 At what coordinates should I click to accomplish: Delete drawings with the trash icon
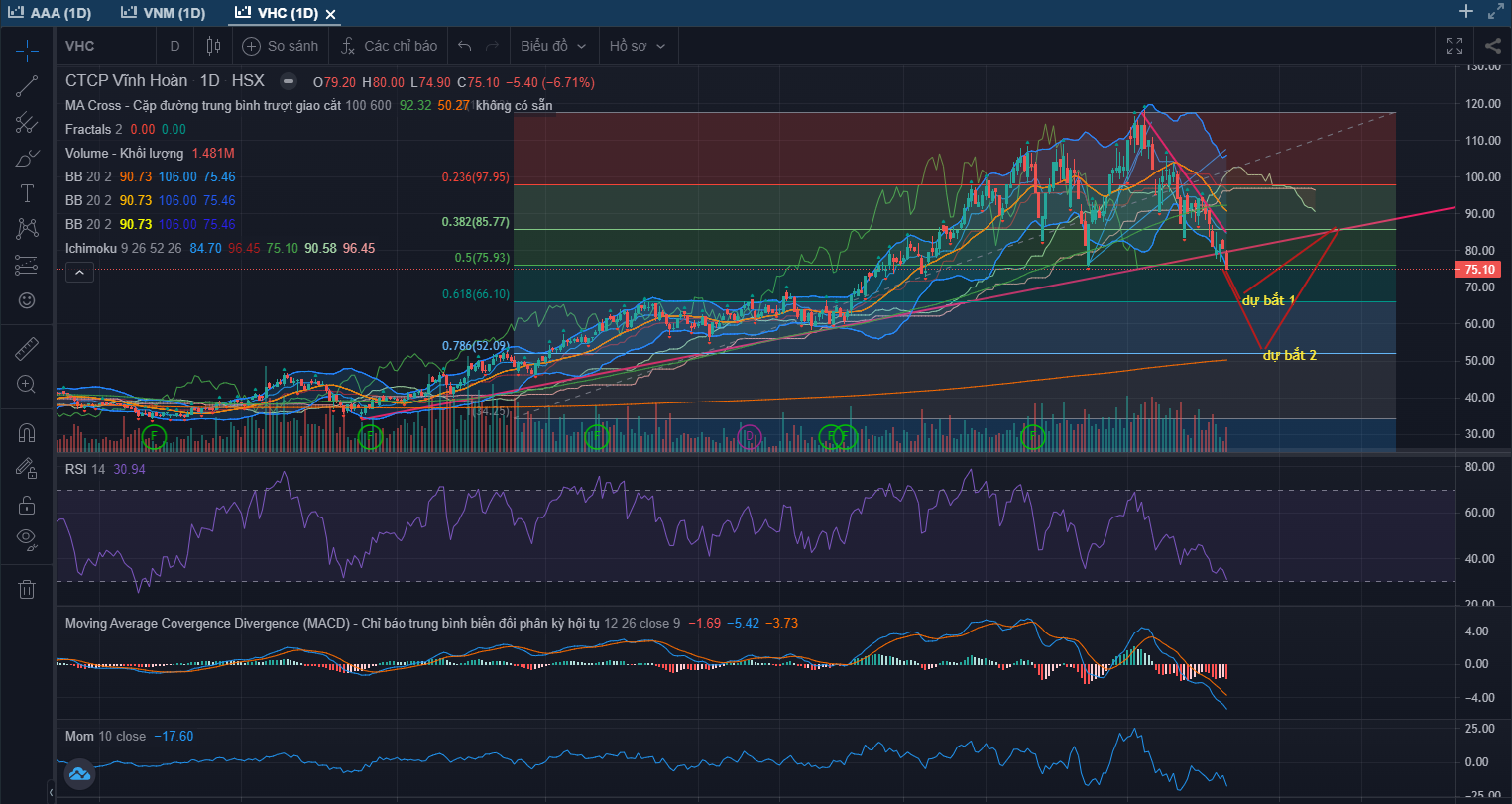click(27, 589)
